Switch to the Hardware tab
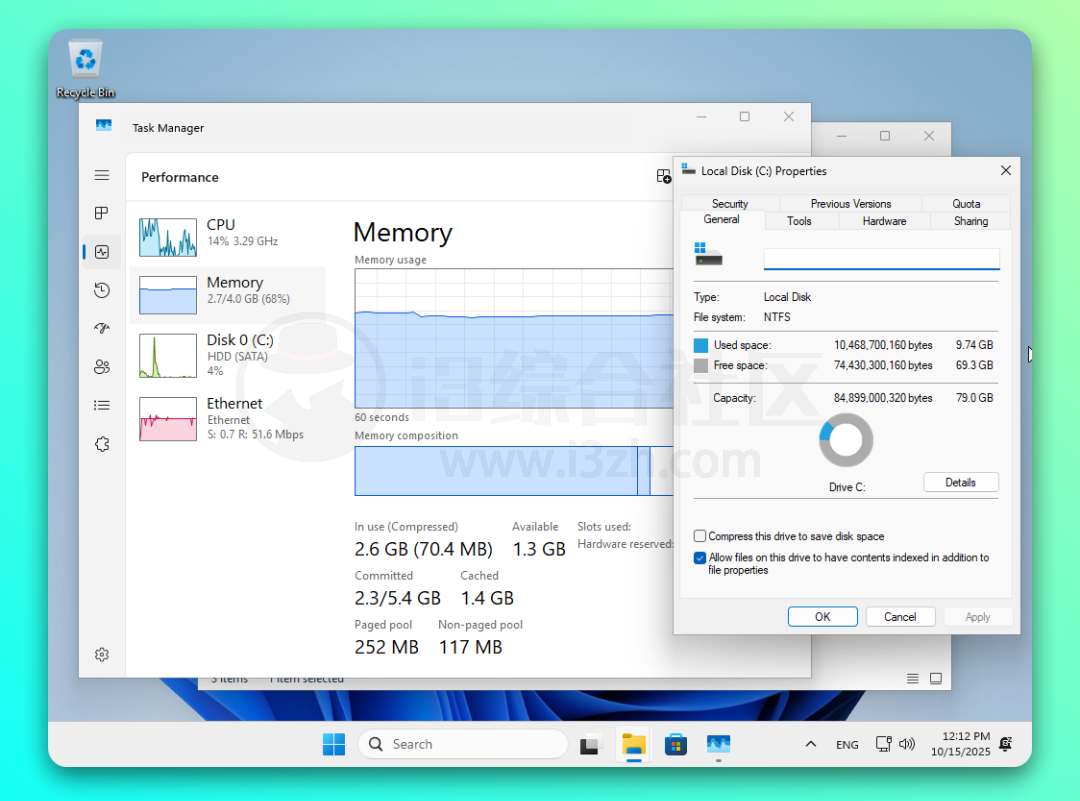Screen dimensions: 1080x801 [884, 221]
